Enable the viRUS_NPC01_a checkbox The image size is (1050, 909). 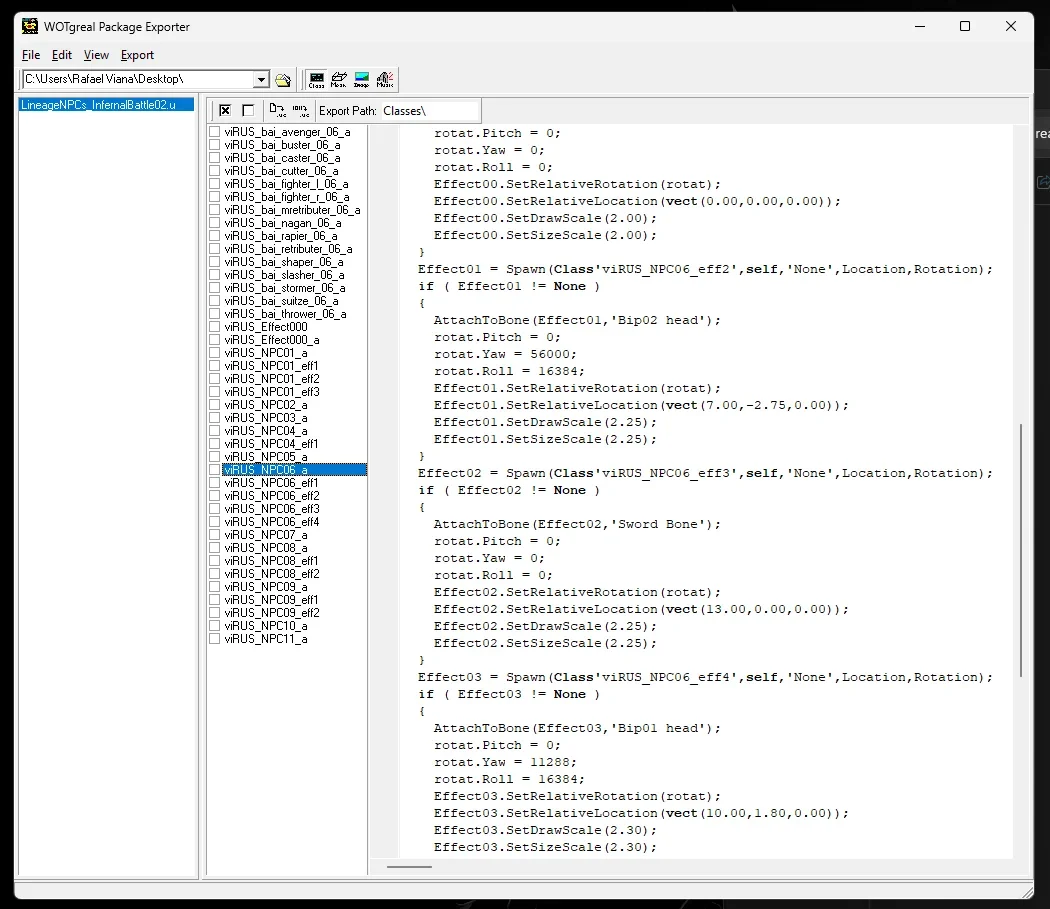click(x=214, y=353)
